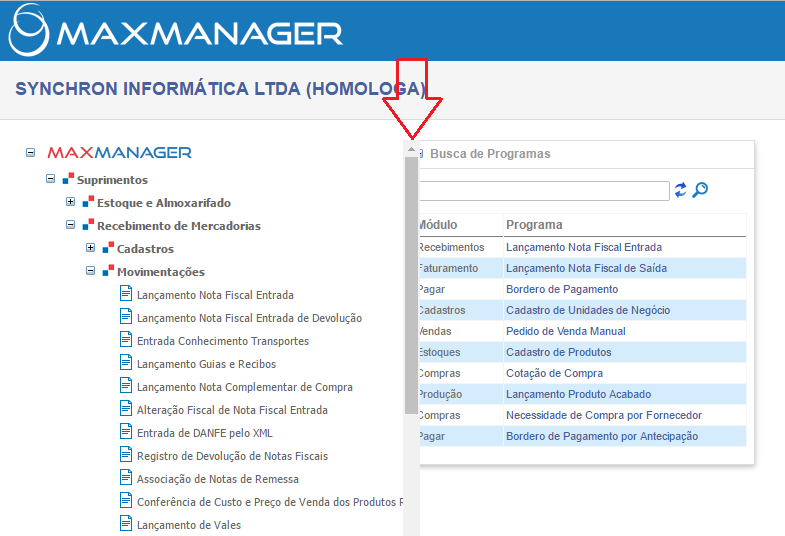Open Associação de Notas de Remessa
The height and width of the screenshot is (536, 785).
pos(218,479)
